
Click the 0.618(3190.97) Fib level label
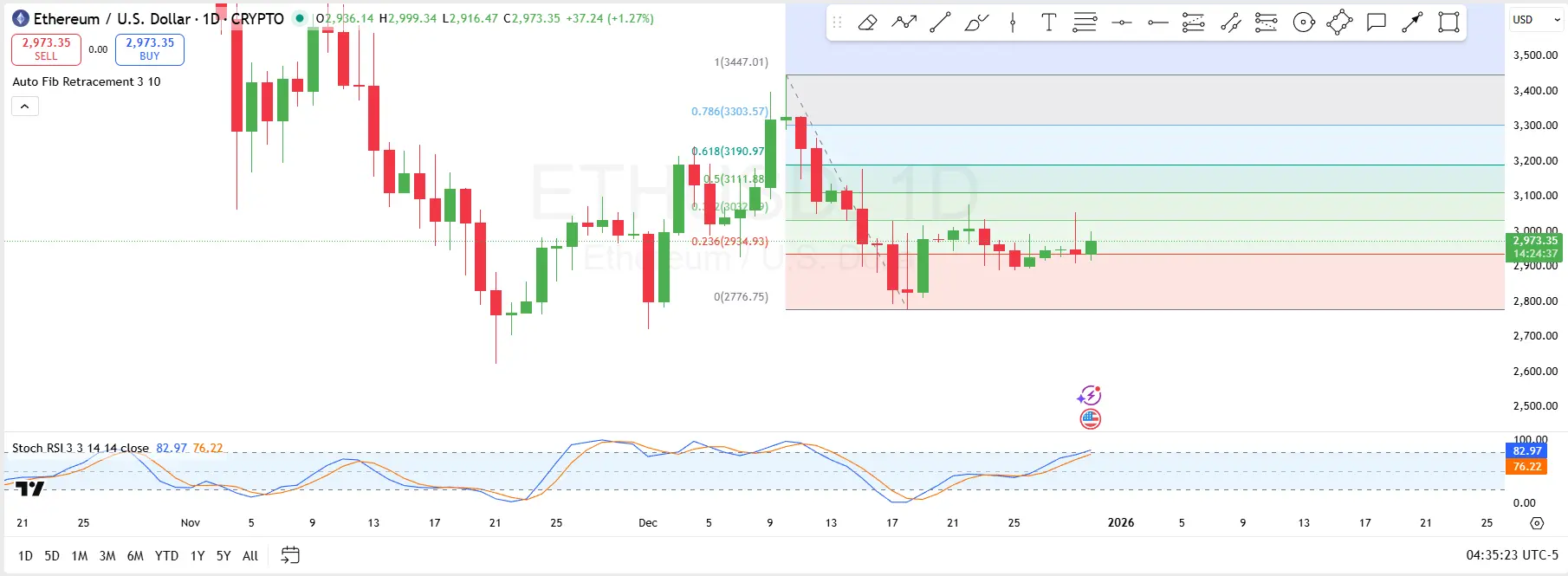click(729, 151)
